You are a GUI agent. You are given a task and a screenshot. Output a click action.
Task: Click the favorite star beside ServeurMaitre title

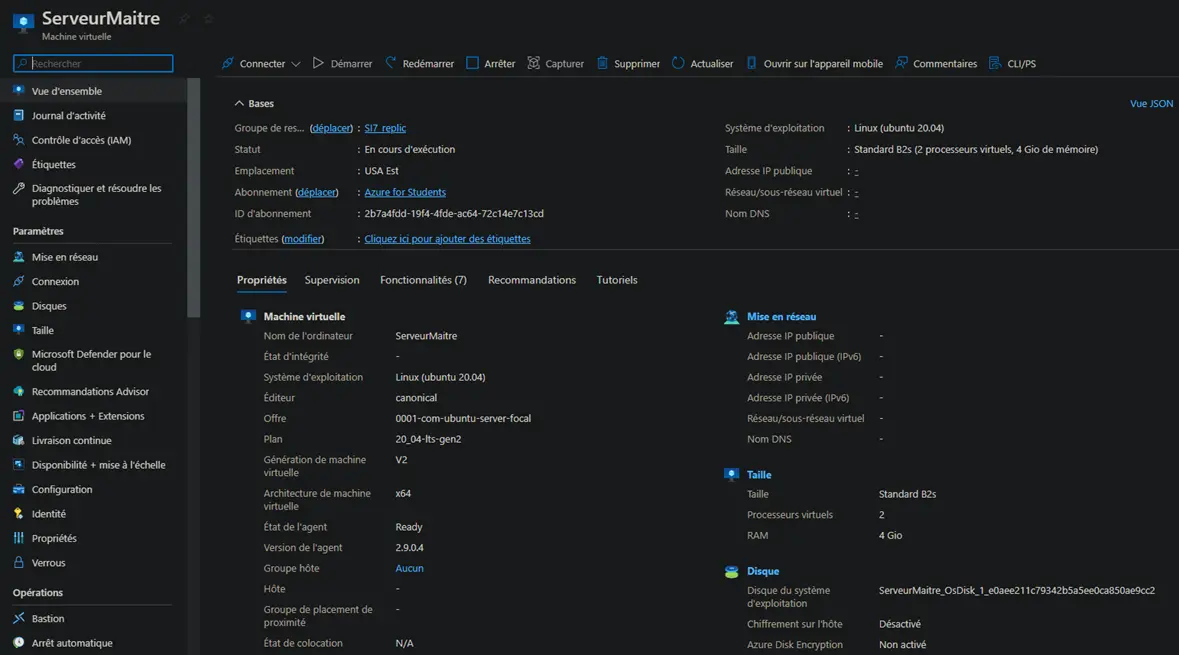pyautogui.click(x=208, y=19)
